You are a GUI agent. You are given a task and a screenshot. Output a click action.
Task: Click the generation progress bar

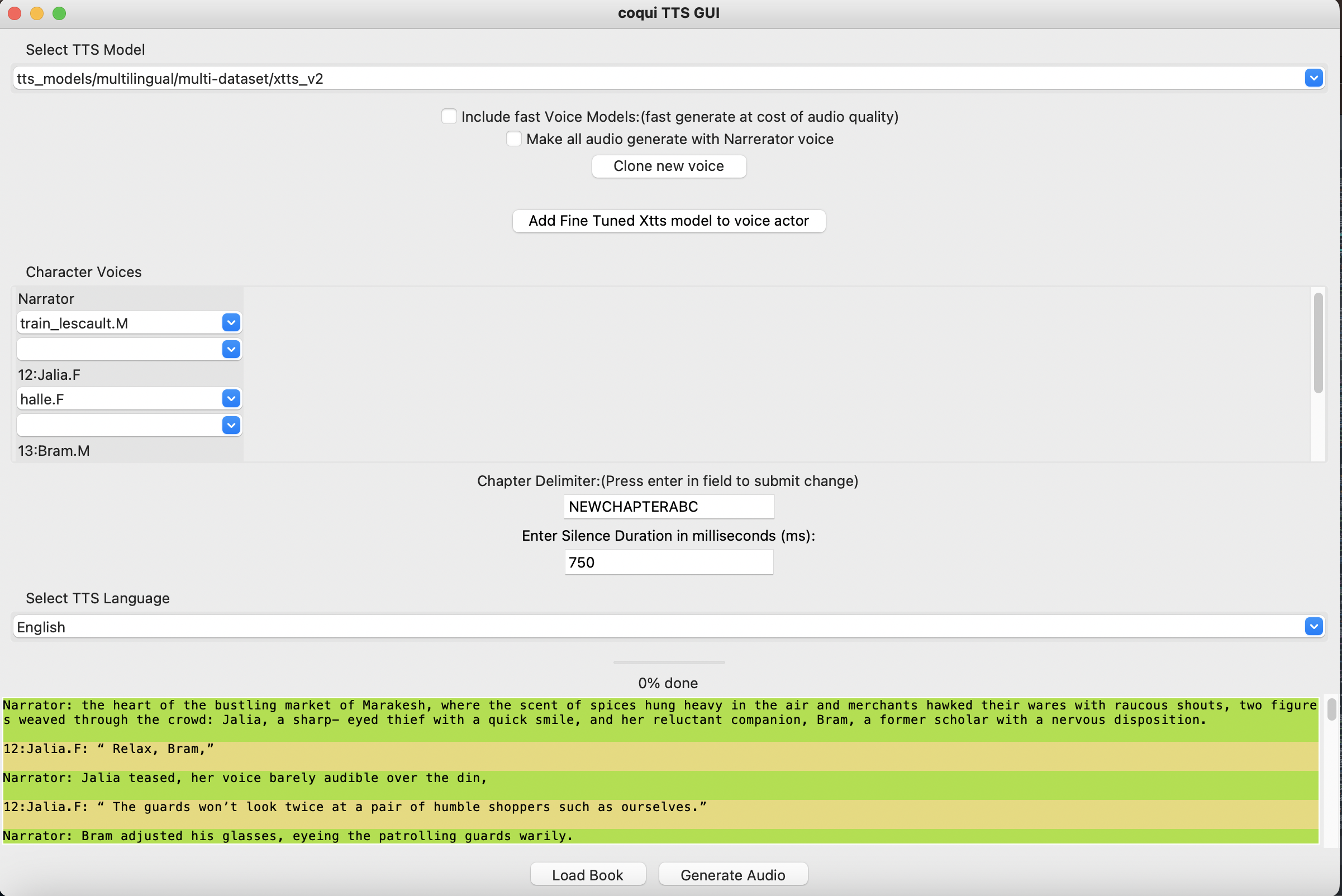pyautogui.click(x=668, y=663)
